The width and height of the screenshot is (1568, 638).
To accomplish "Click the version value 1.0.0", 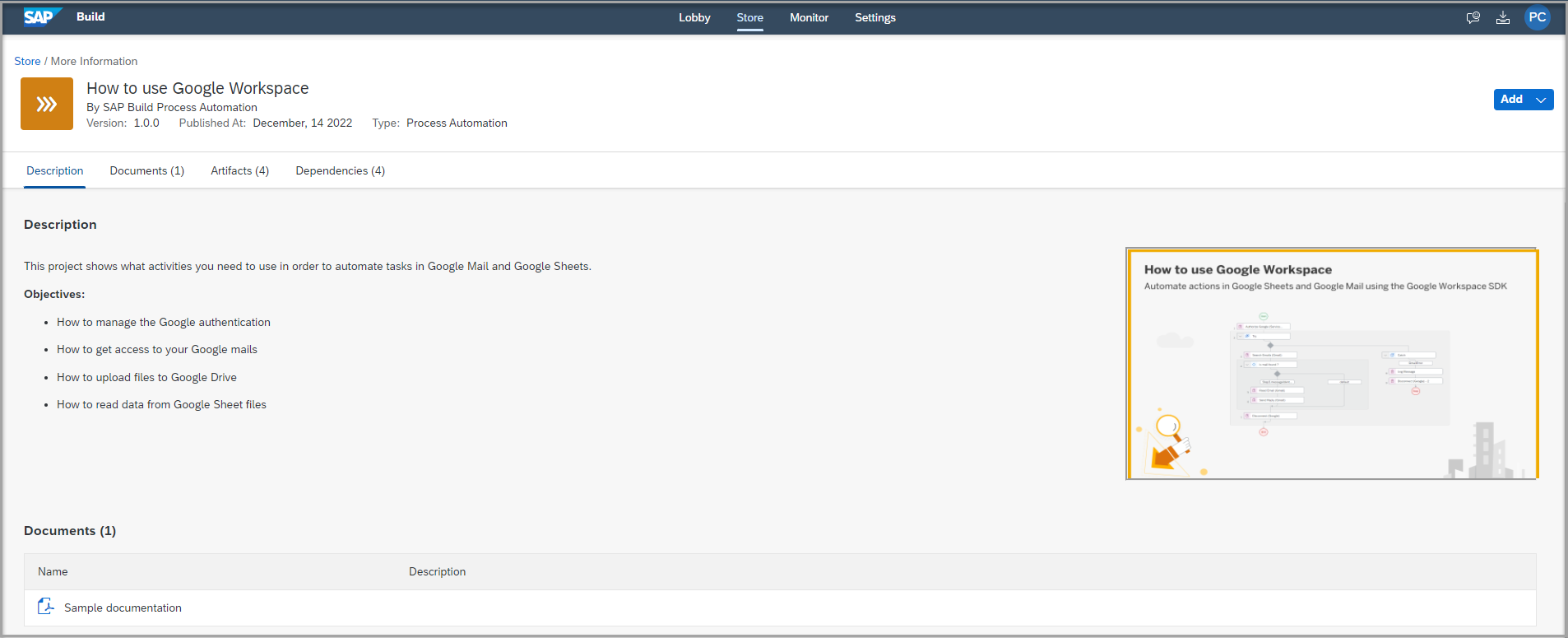I will pos(146,123).
